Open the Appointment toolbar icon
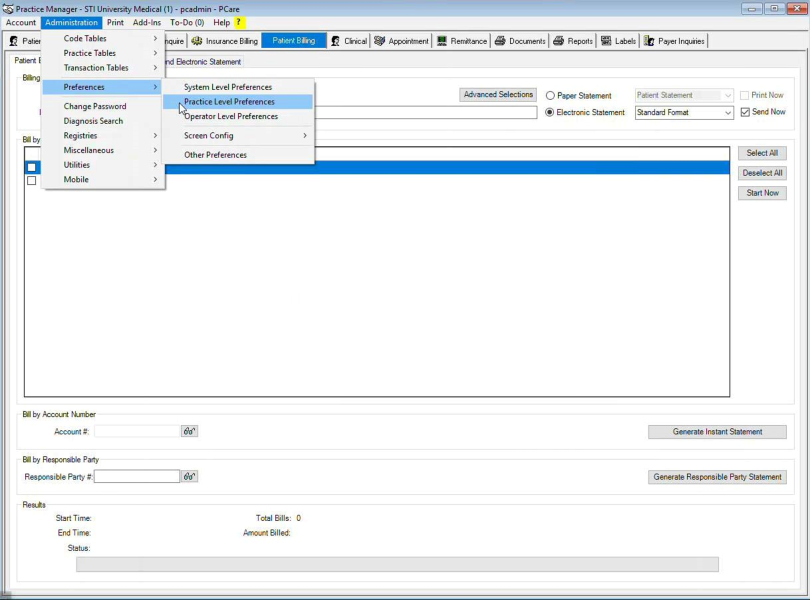 coord(380,41)
